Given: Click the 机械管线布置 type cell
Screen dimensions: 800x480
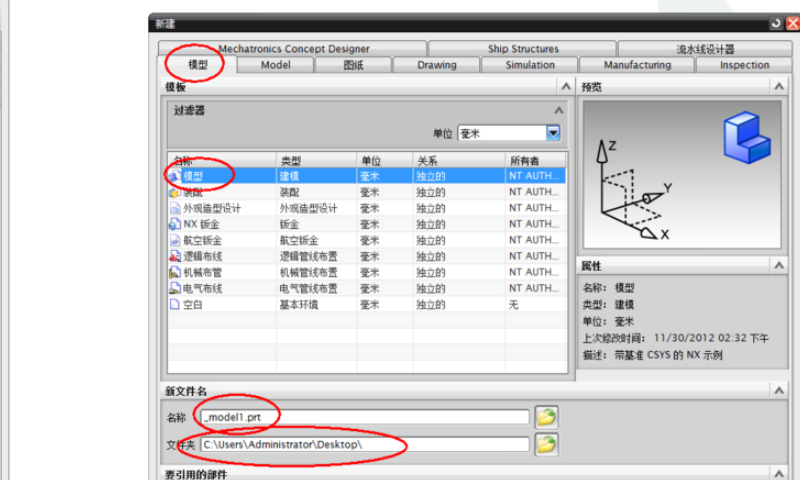Looking at the screenshot, I should point(308,272).
